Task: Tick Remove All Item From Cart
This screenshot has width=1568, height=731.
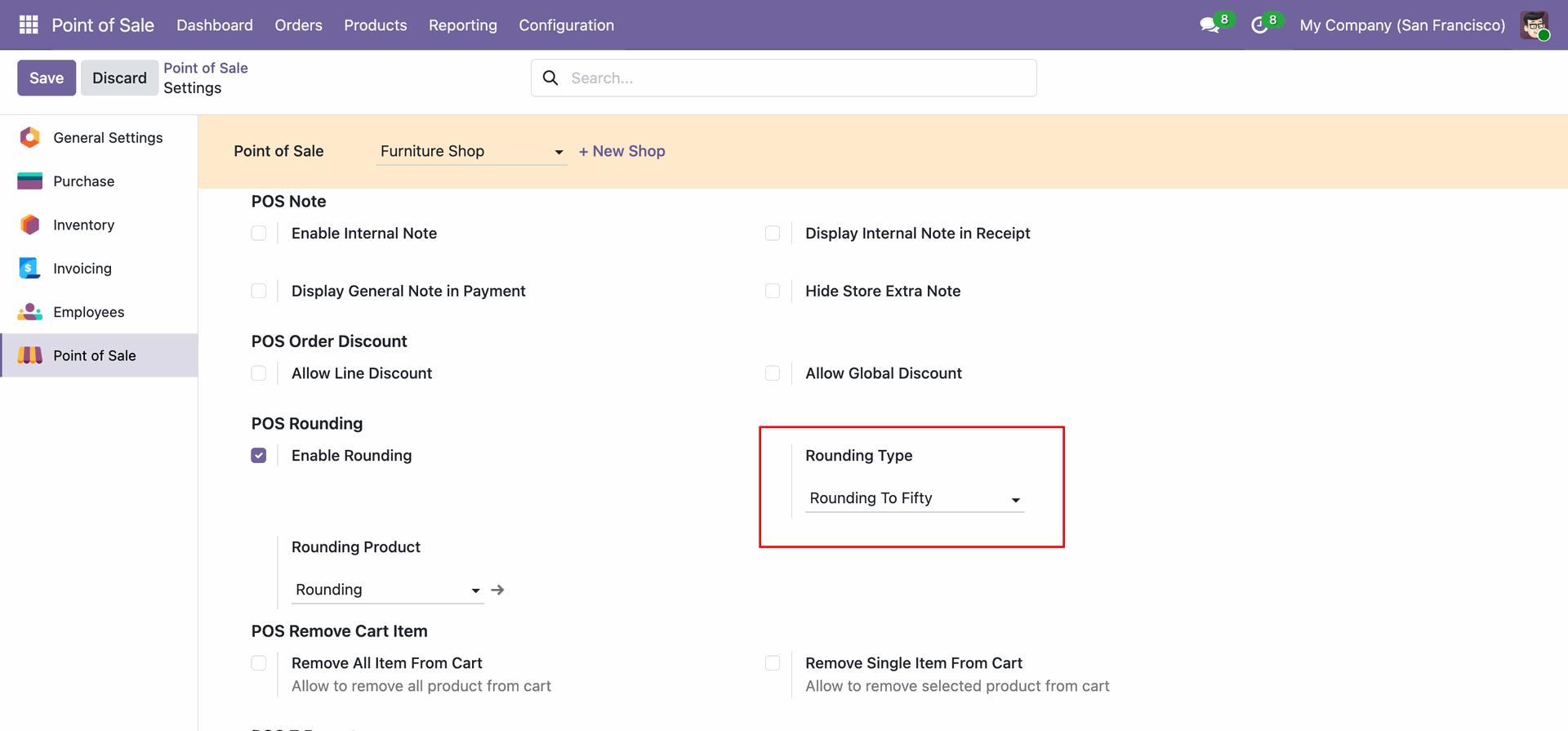Action: coord(259,663)
